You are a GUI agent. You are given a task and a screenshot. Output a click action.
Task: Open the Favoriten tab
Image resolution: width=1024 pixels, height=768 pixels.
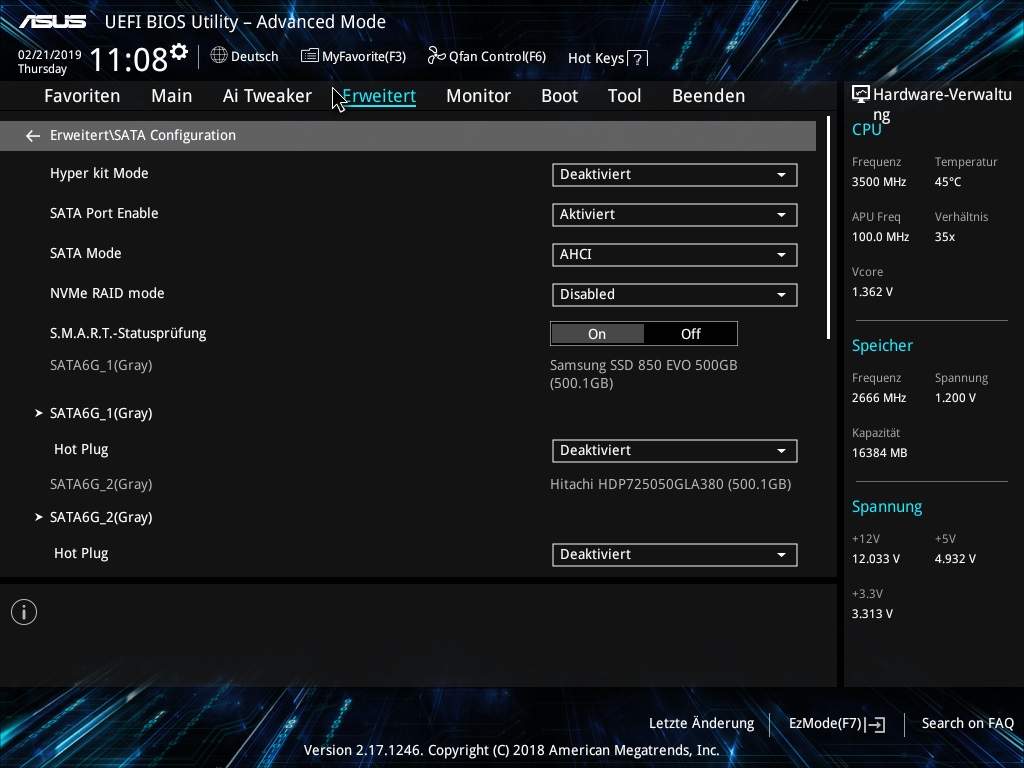coord(82,96)
